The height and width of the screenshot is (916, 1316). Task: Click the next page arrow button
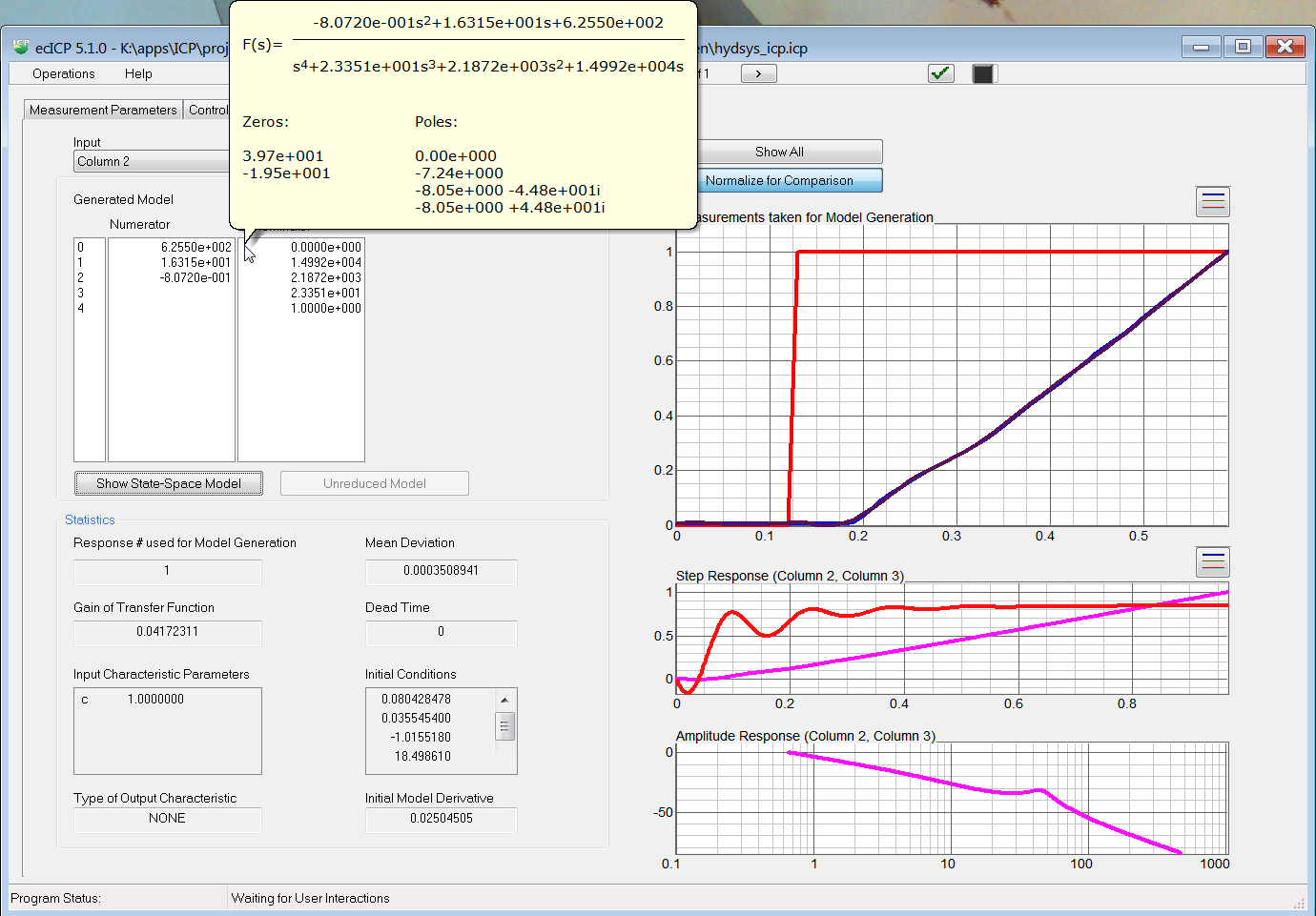(758, 73)
